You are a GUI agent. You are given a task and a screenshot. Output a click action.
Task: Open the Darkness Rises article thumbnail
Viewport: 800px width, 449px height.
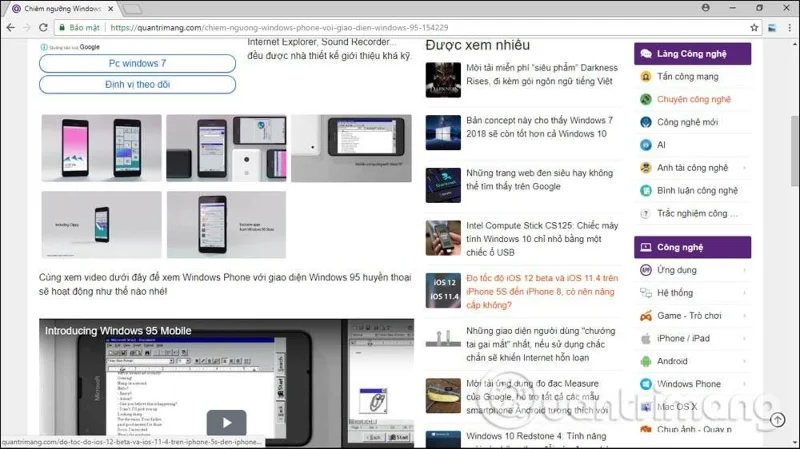pos(443,80)
